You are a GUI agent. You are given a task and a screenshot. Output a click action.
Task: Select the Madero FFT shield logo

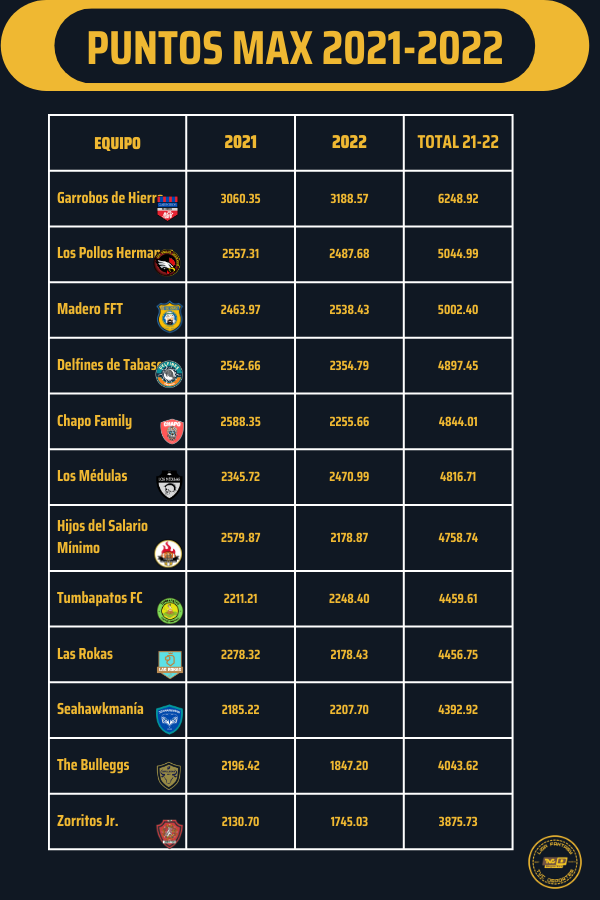168,317
